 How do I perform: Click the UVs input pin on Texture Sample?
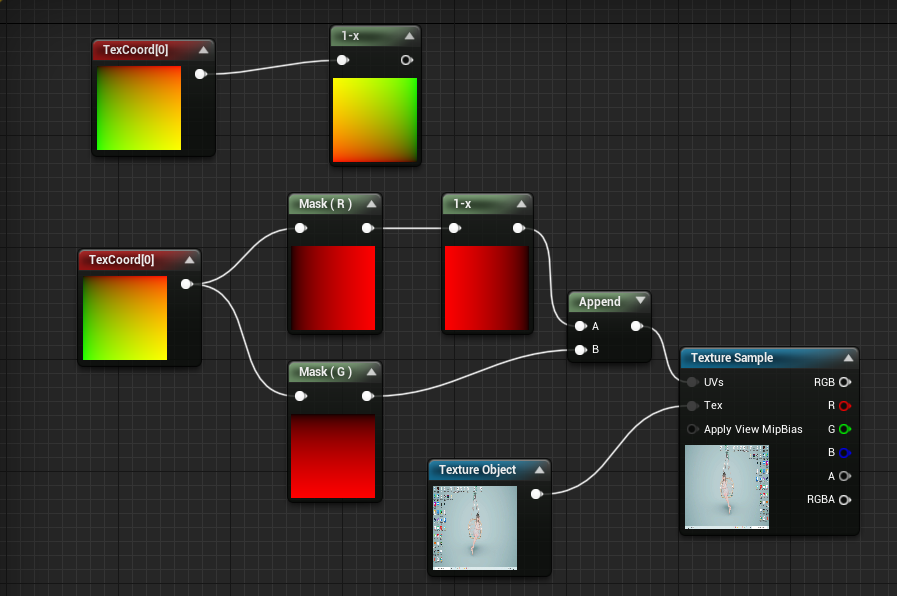[x=691, y=382]
